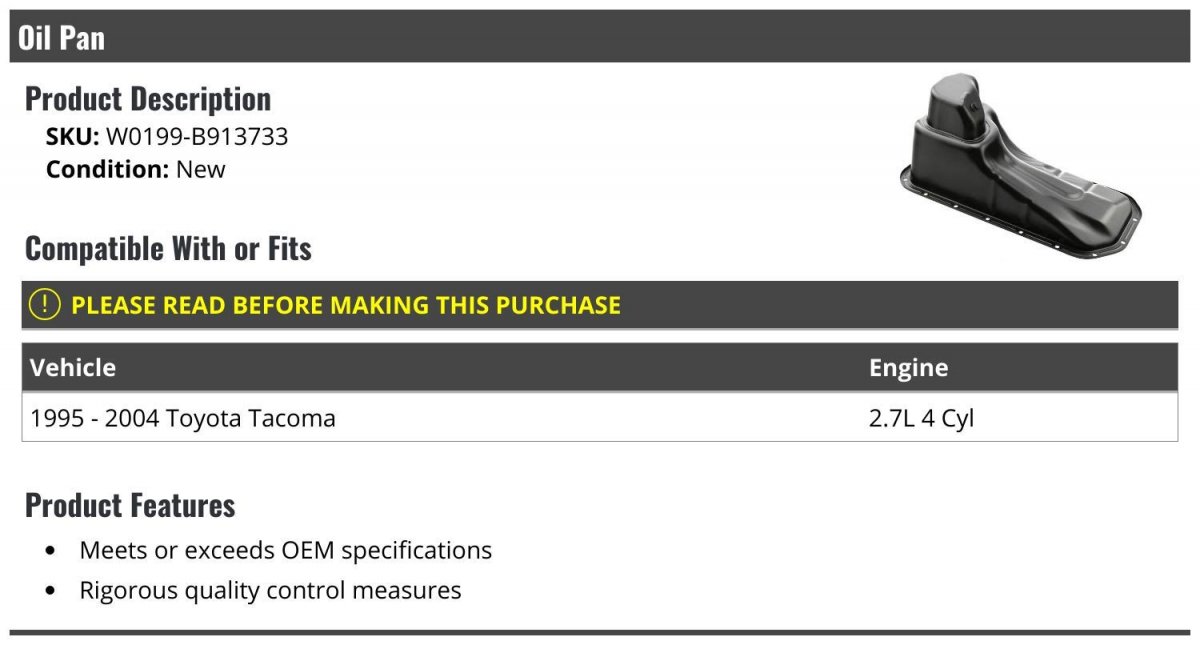Viewport: 1200px width, 645px height.
Task: Click the Engine column header
Action: tap(908, 368)
